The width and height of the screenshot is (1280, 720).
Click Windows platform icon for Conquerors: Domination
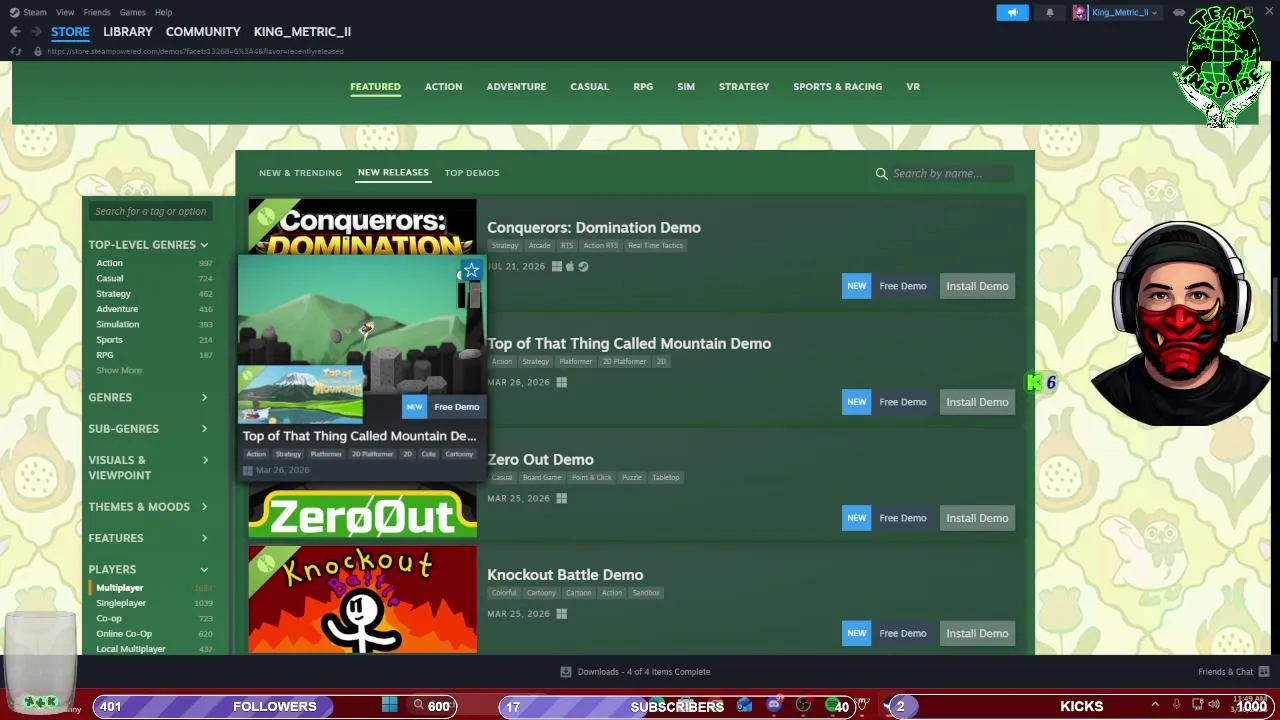(x=557, y=267)
